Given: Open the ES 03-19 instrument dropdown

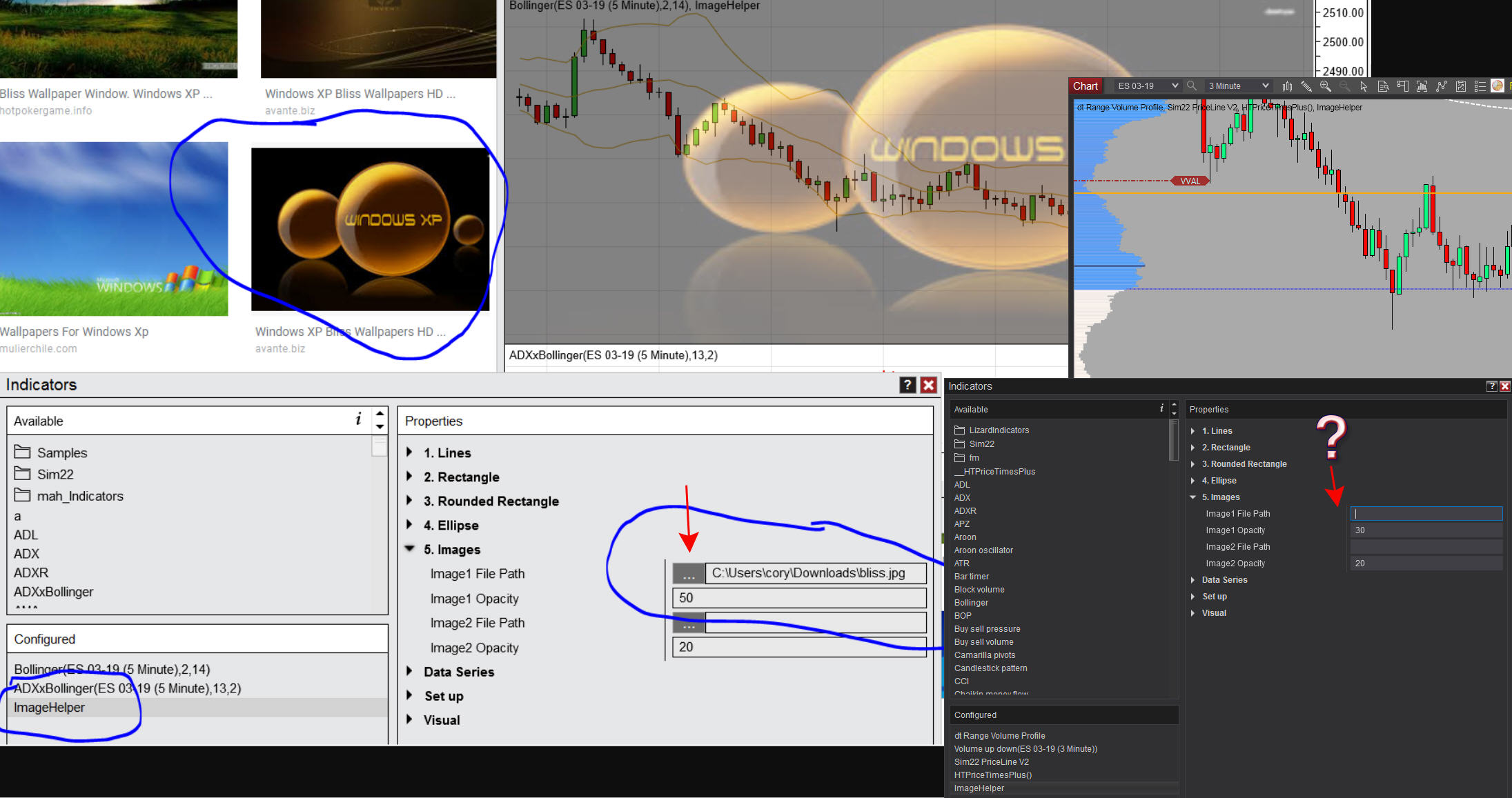Looking at the screenshot, I should (x=1147, y=86).
